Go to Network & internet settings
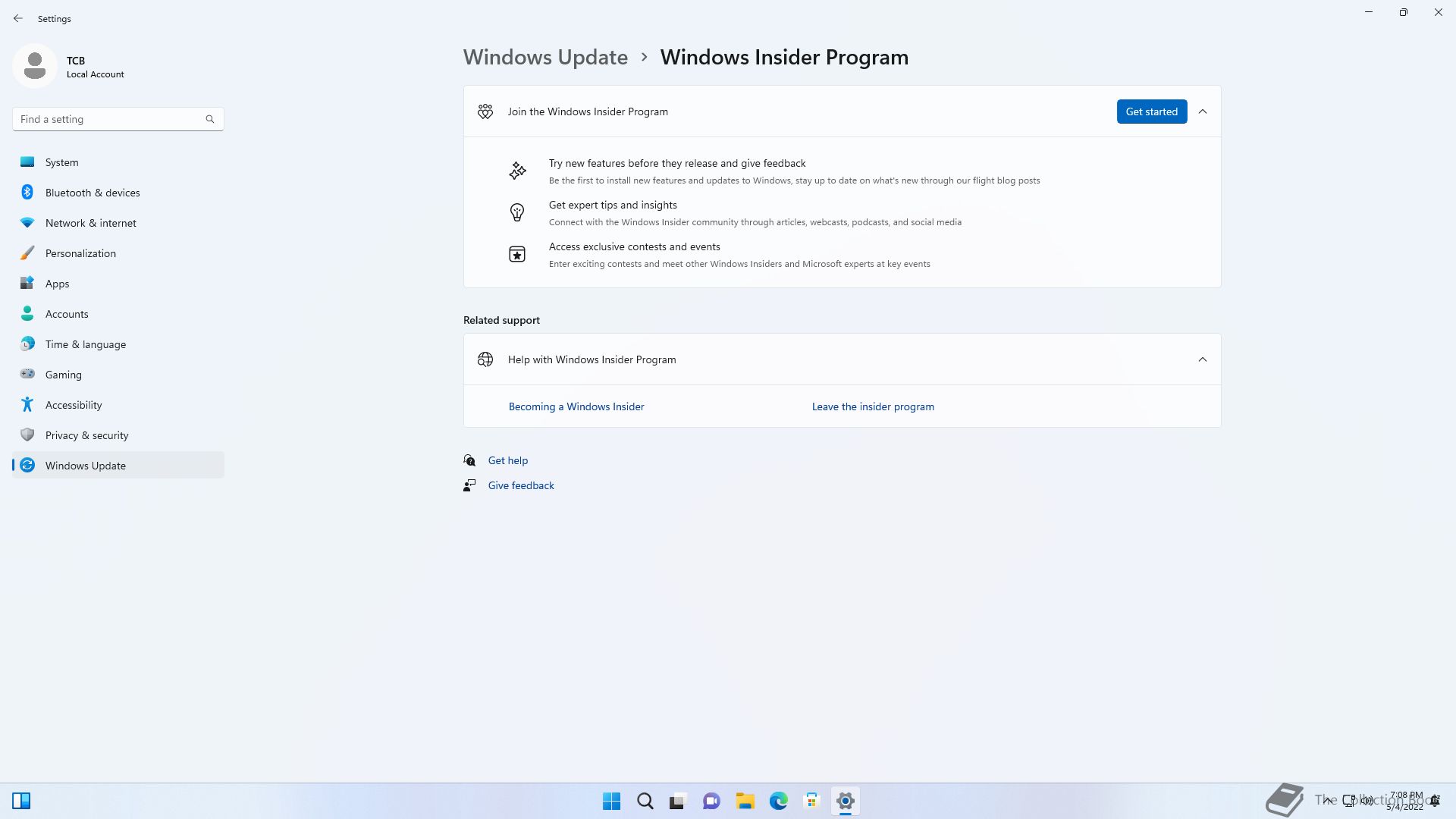The height and width of the screenshot is (819, 1456). point(118,223)
